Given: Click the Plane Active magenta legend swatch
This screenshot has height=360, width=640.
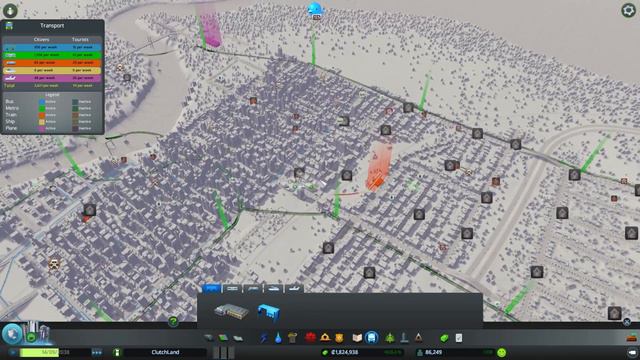Looking at the screenshot, I should point(42,128).
